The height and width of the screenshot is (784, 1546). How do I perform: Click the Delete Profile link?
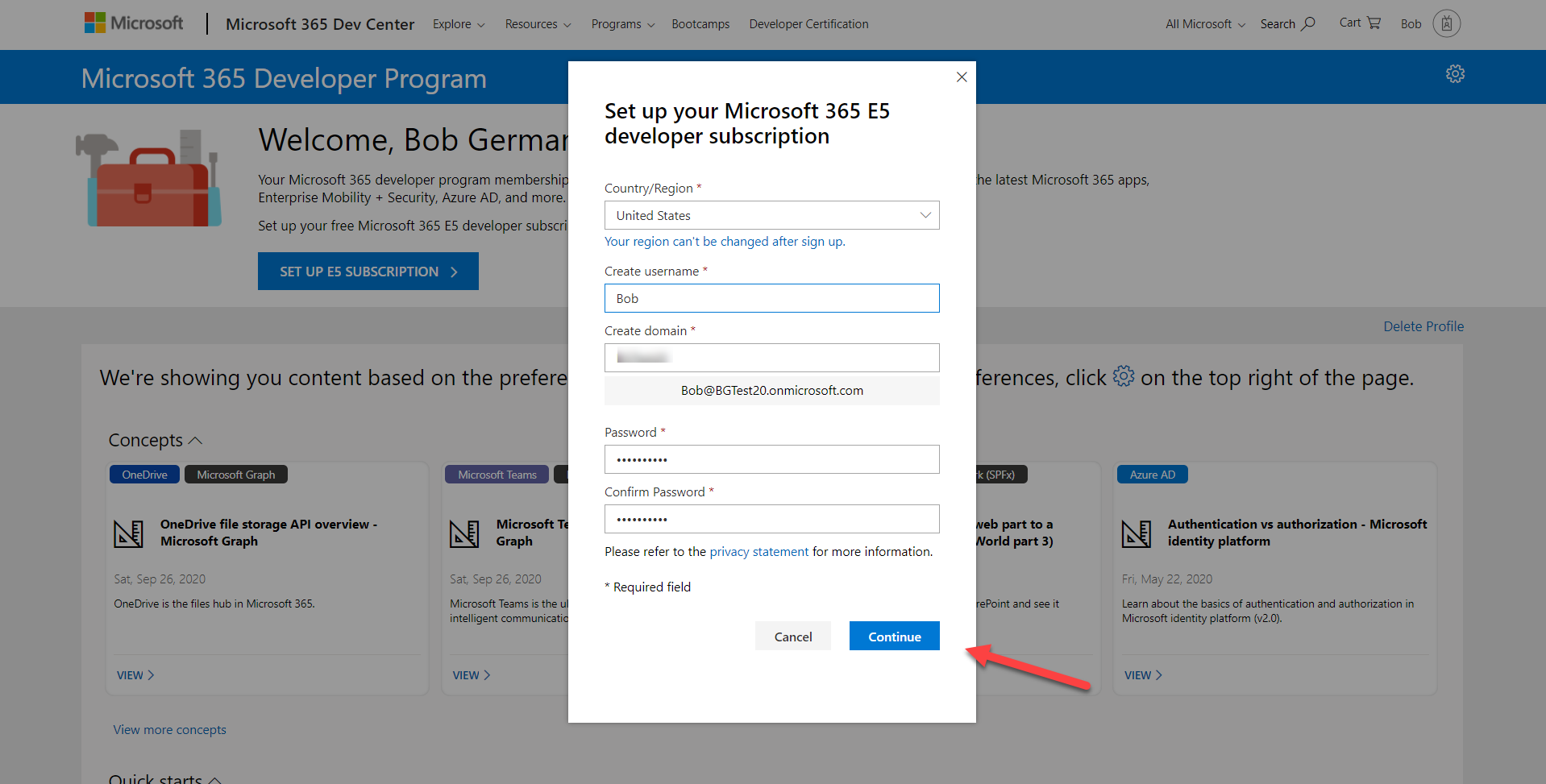tap(1423, 326)
